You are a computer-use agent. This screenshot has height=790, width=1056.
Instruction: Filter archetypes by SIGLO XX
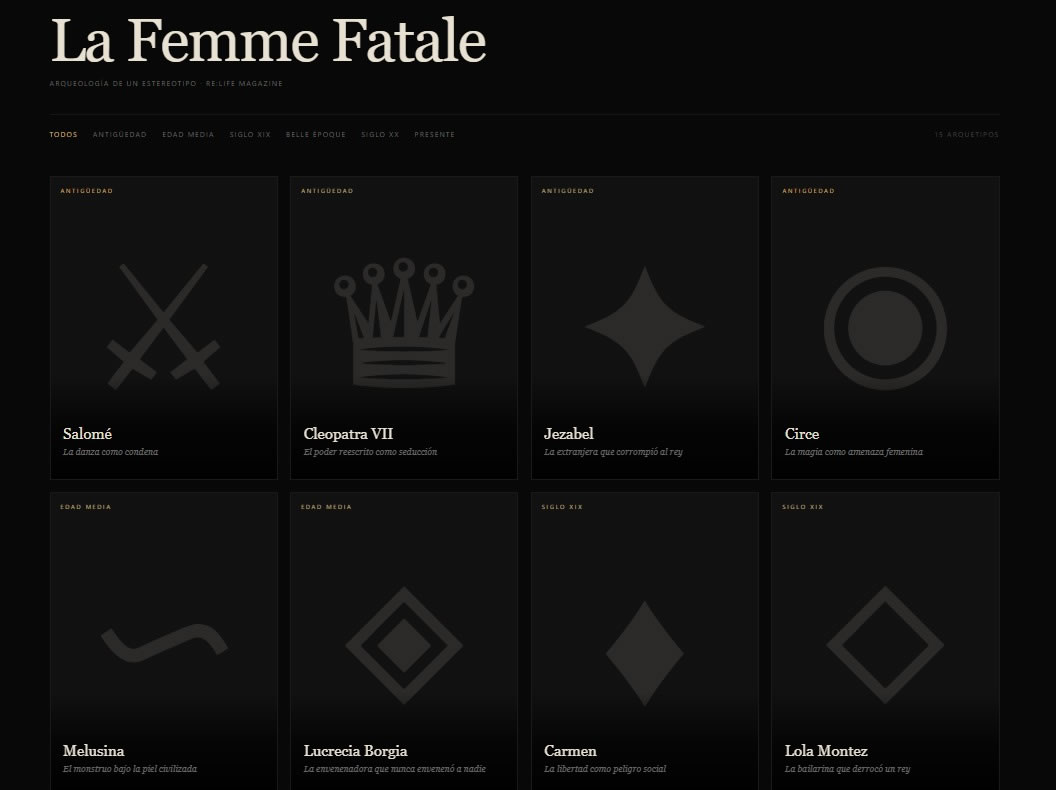click(x=380, y=135)
